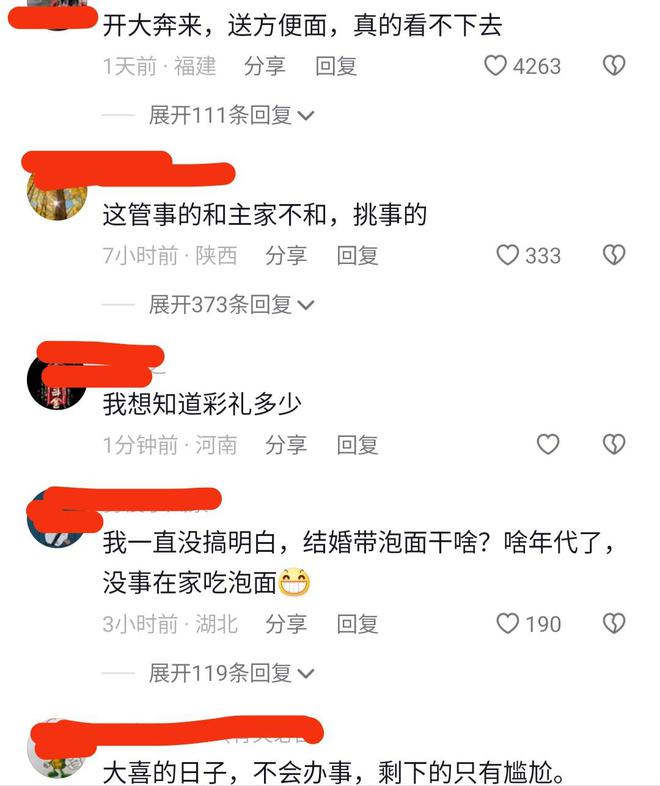Share the 河南 comment via 分享
This screenshot has width=660, height=786.
point(286,445)
